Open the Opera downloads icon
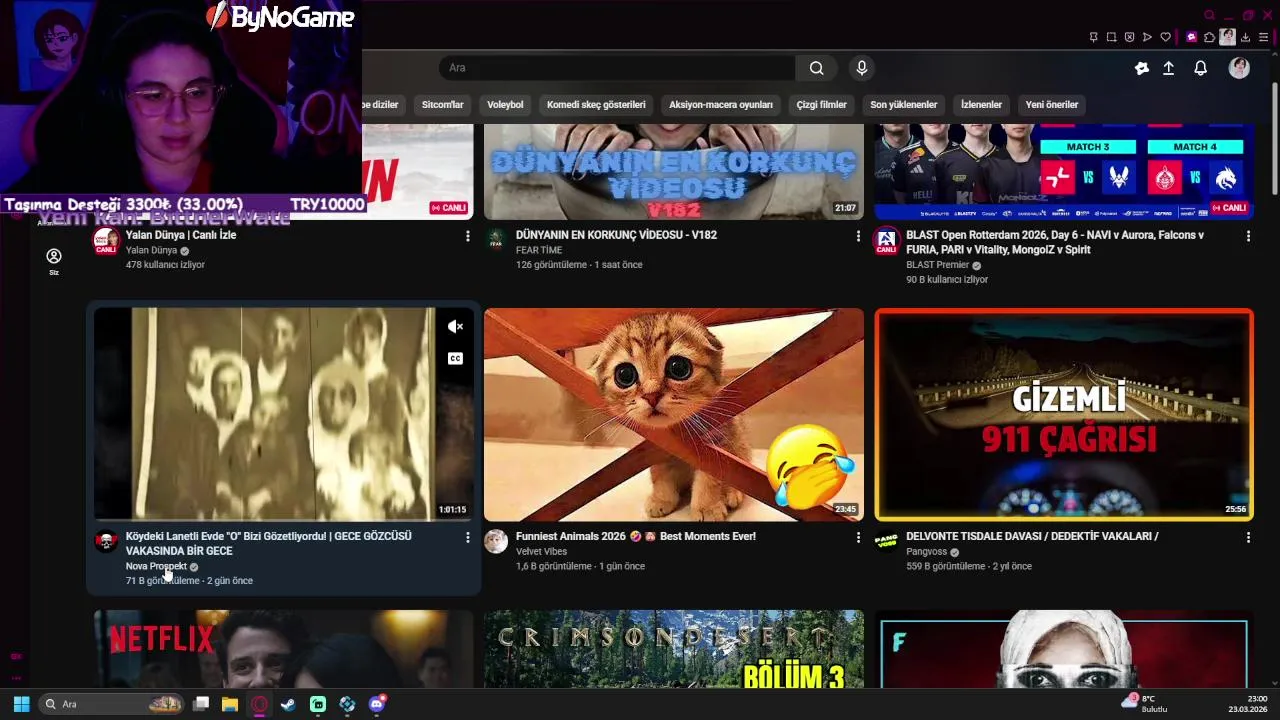 pos(1246,37)
